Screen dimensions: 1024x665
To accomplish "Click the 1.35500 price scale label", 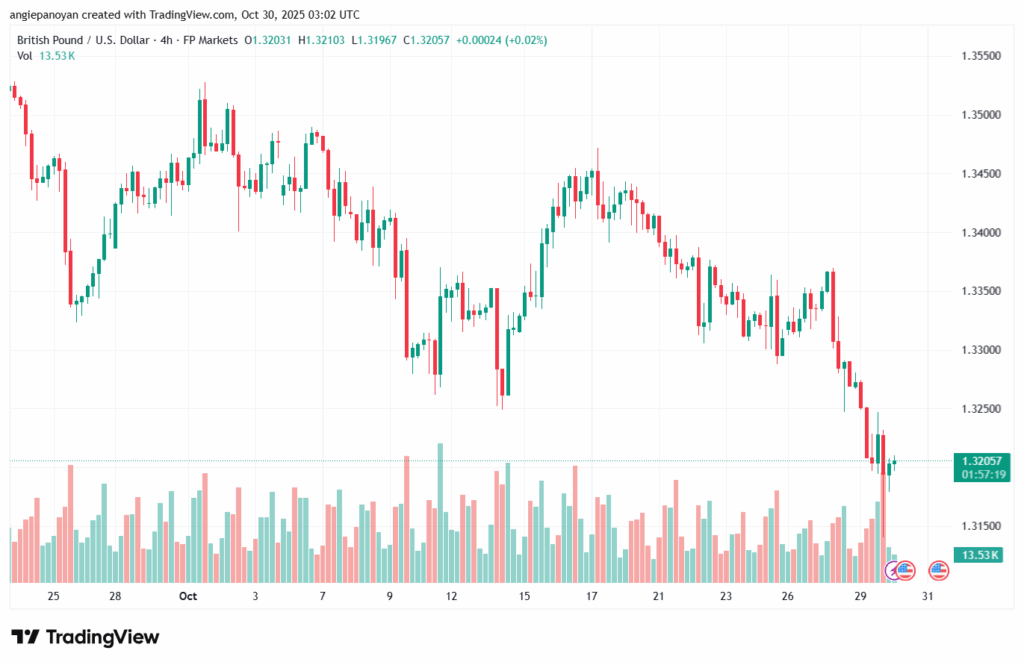I will pyautogui.click(x=979, y=57).
